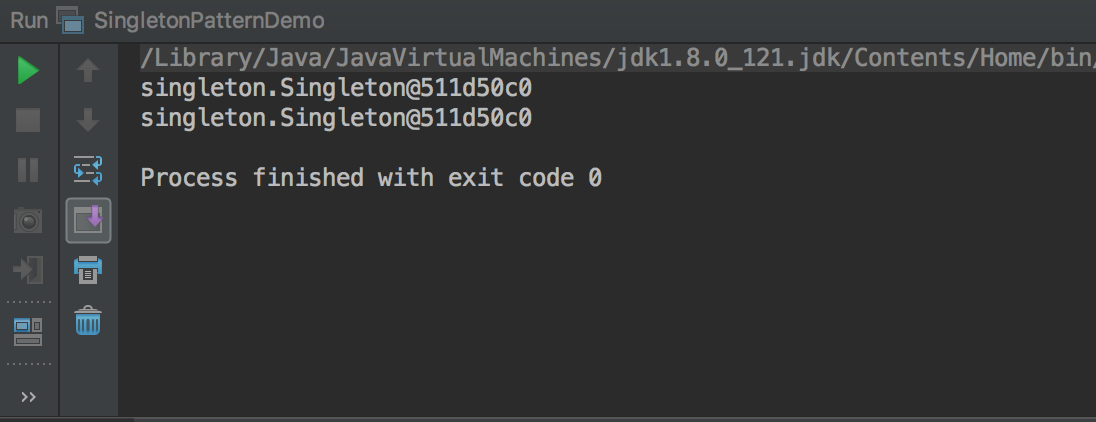This screenshot has height=422, width=1096.
Task: Click the Process finished exit code text
Action: 371,177
